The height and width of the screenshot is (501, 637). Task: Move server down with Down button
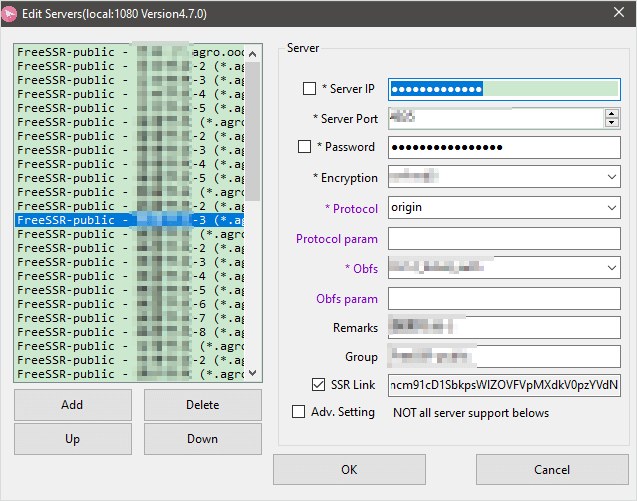[202, 439]
